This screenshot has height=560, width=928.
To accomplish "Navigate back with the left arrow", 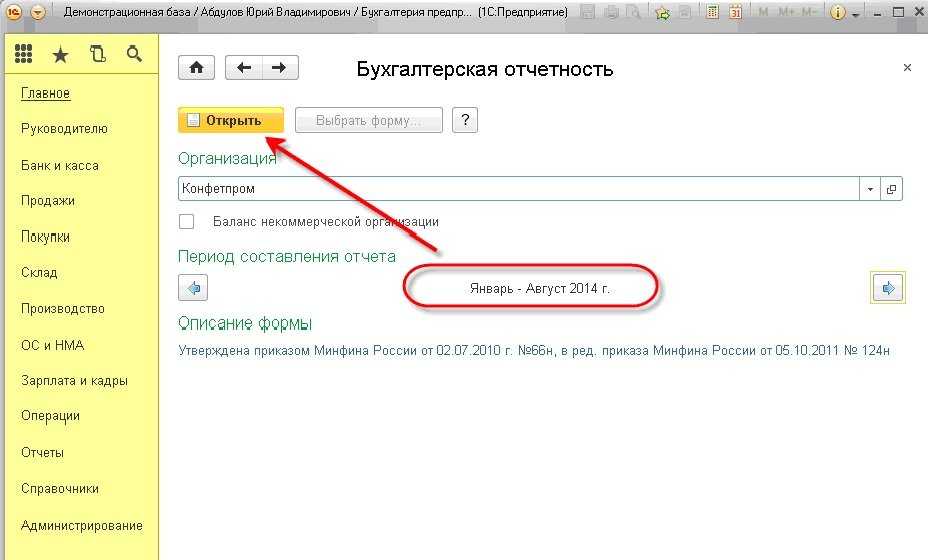I will click(x=243, y=68).
